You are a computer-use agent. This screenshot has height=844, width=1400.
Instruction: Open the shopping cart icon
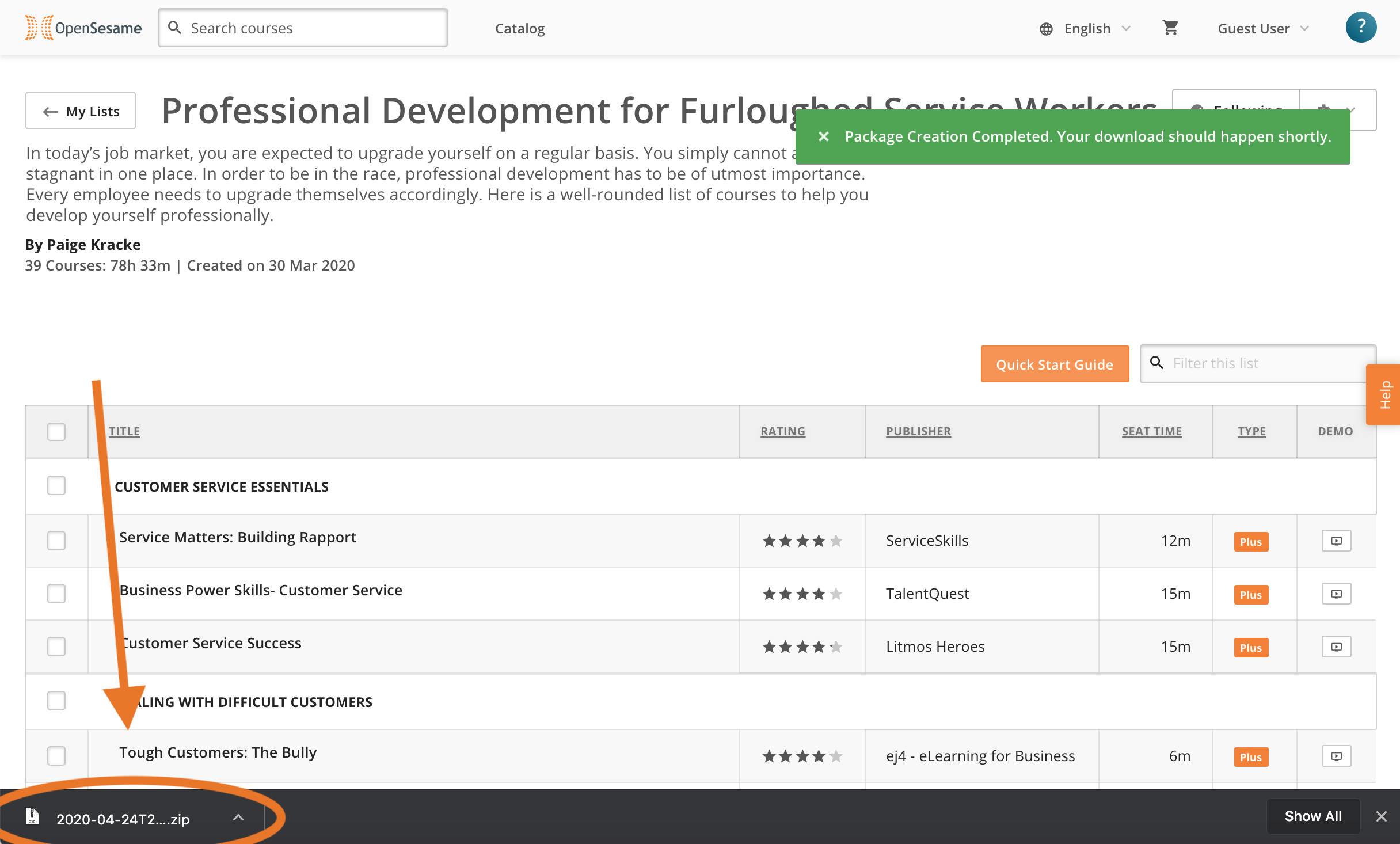tap(1170, 28)
